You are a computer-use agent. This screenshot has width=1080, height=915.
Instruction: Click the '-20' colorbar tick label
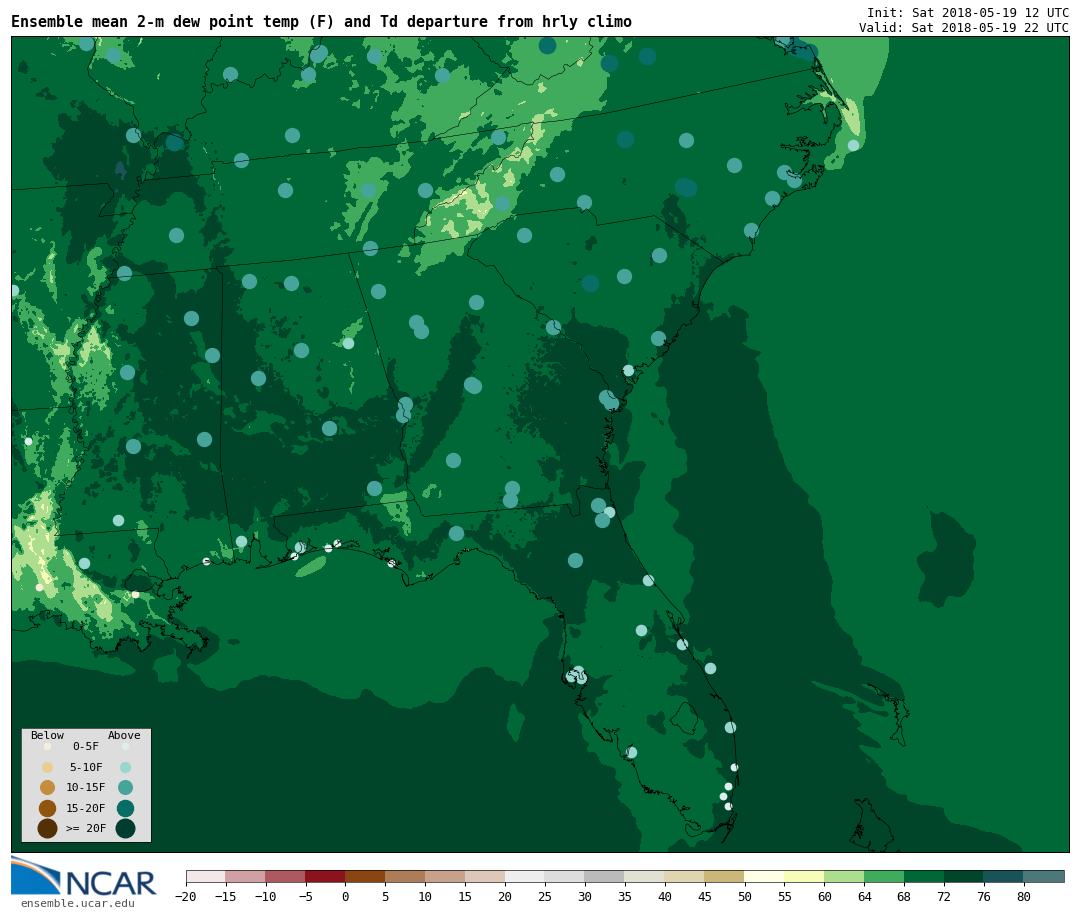pyautogui.click(x=186, y=896)
